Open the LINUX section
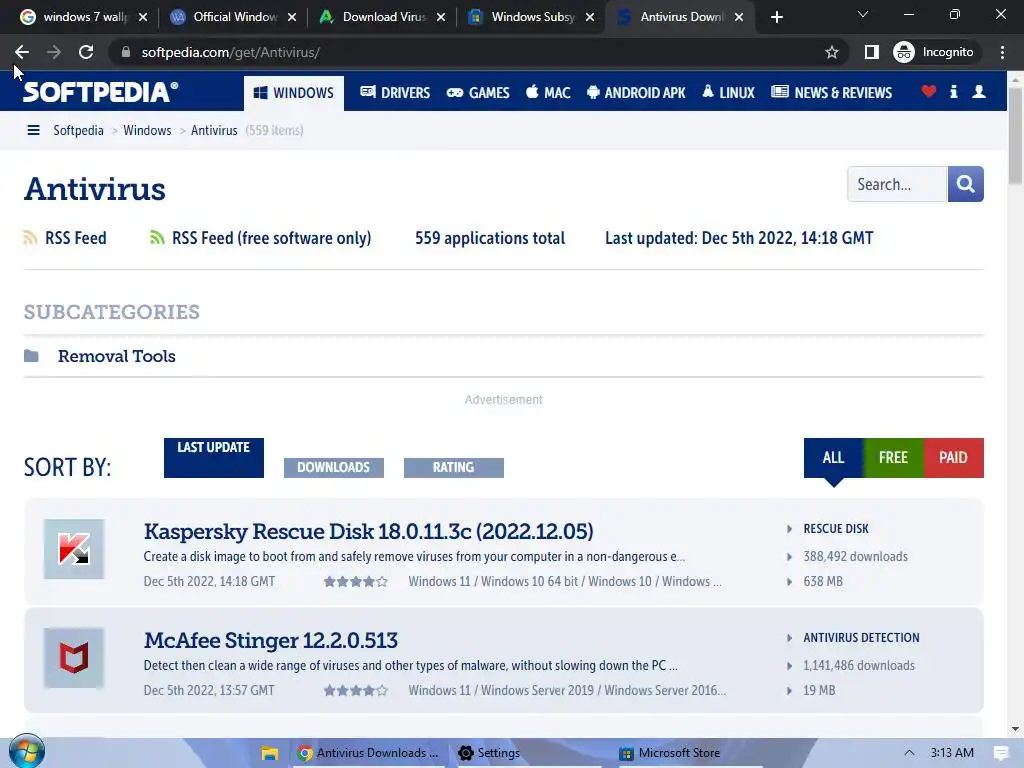Screen dimensions: 1024x768 (x=728, y=93)
